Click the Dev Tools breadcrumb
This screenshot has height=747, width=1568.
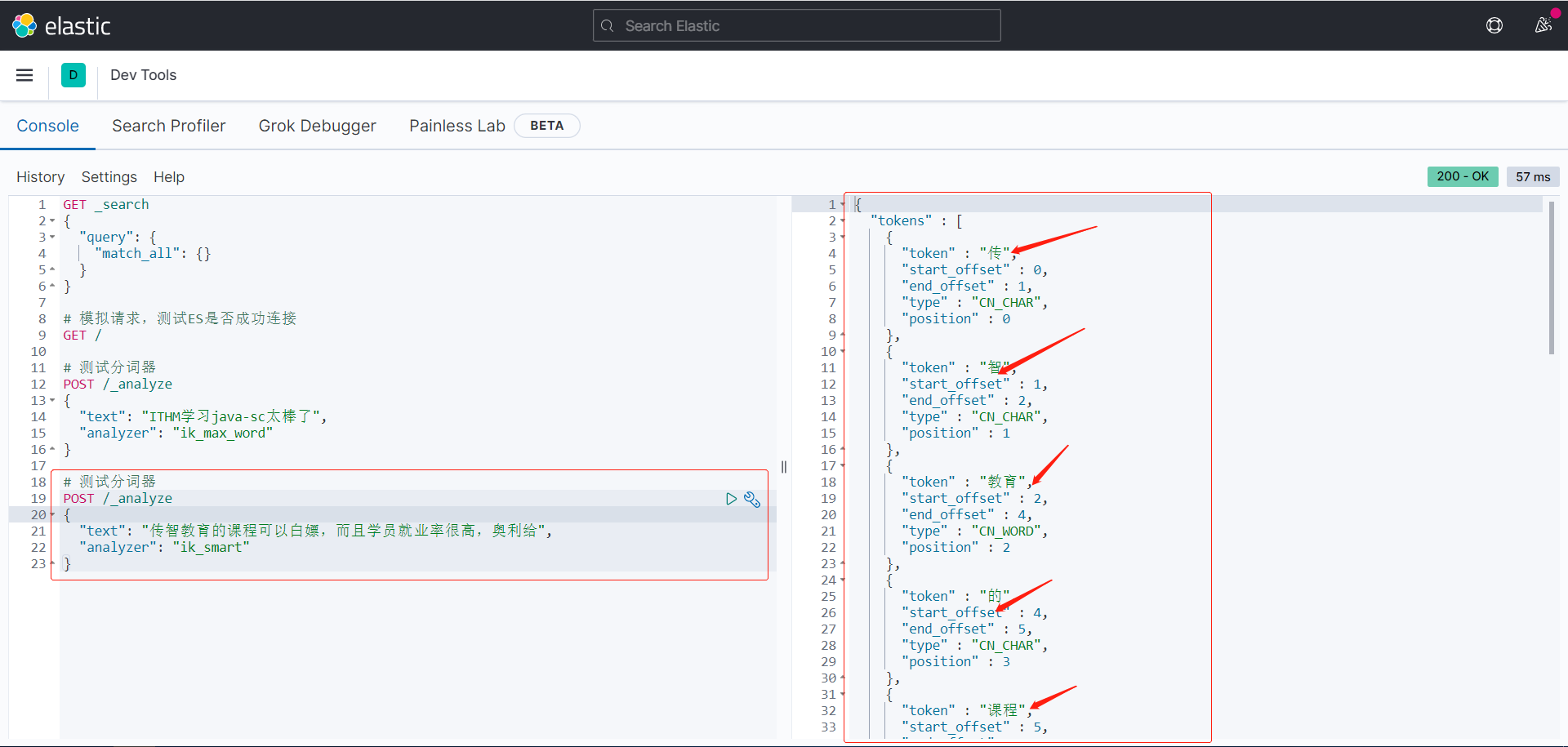coord(144,75)
